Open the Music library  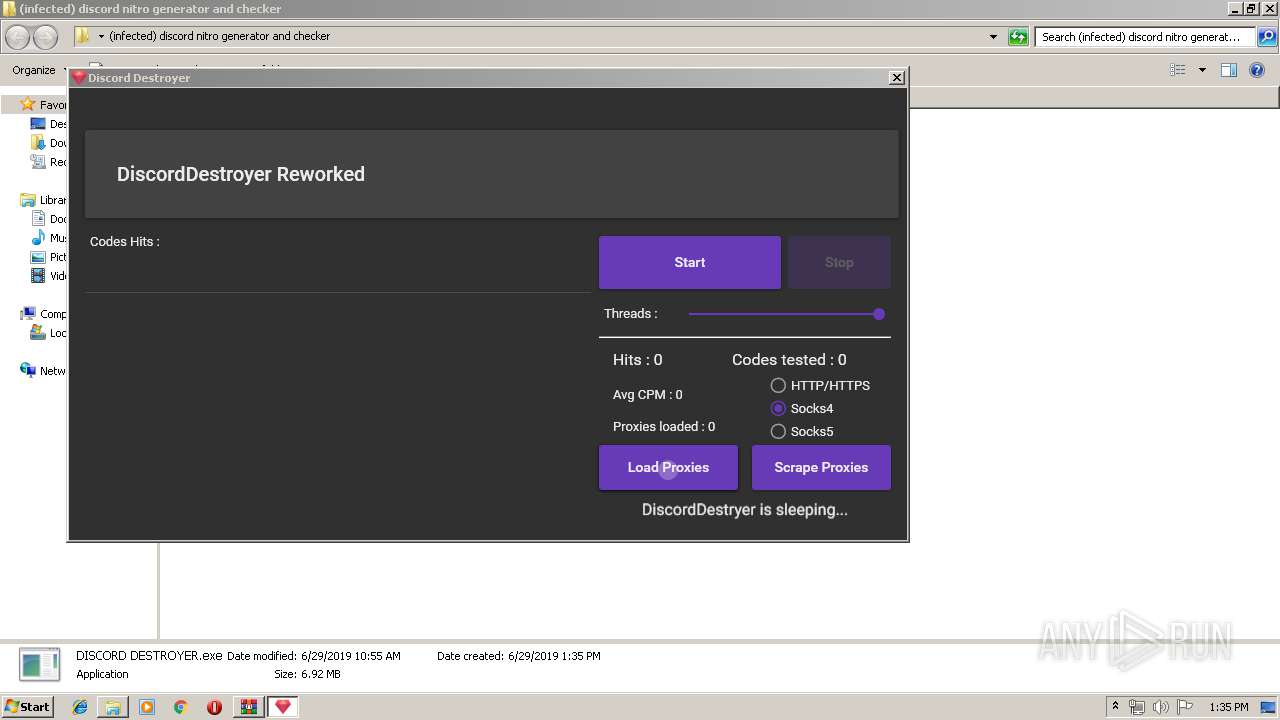click(49, 238)
